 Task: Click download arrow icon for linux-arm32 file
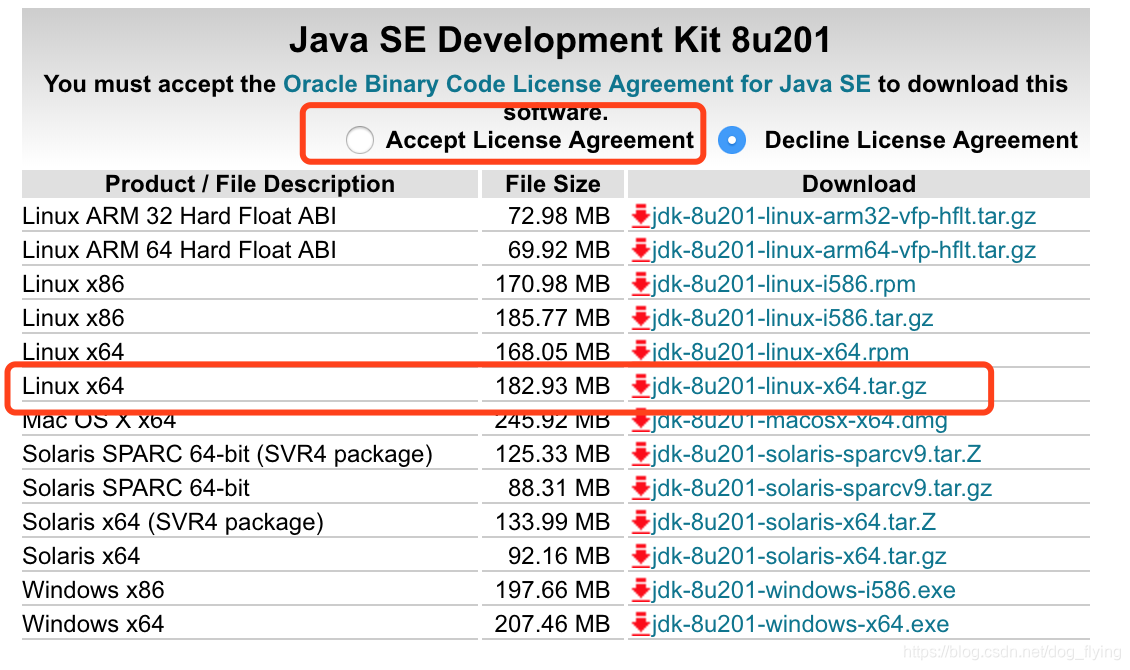(640, 216)
